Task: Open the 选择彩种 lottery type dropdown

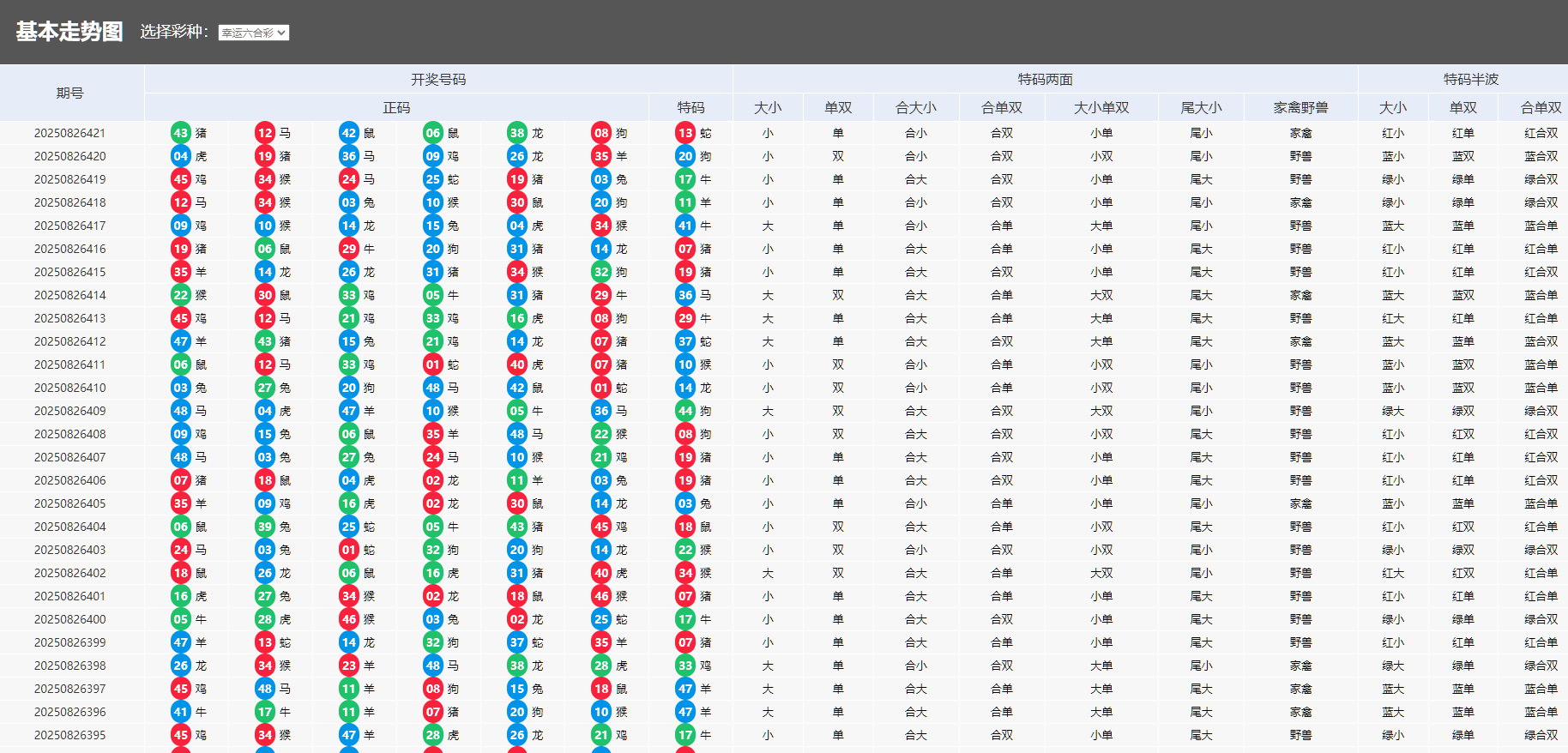Action: click(x=253, y=33)
